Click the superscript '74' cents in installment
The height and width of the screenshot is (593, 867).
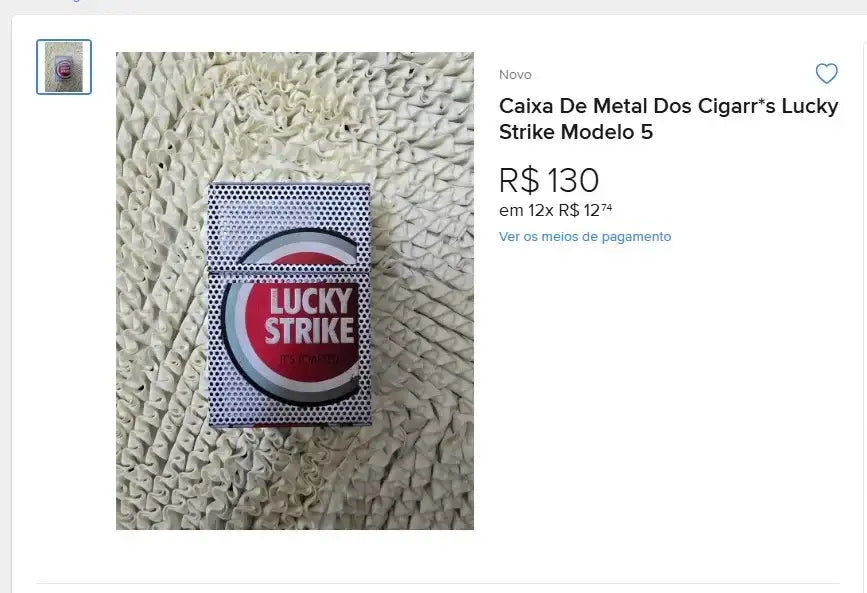click(607, 206)
